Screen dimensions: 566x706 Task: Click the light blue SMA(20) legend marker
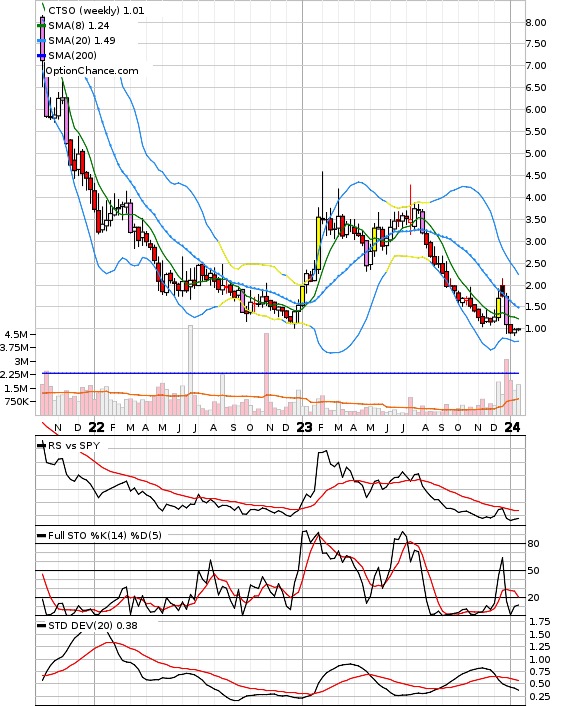[41, 41]
